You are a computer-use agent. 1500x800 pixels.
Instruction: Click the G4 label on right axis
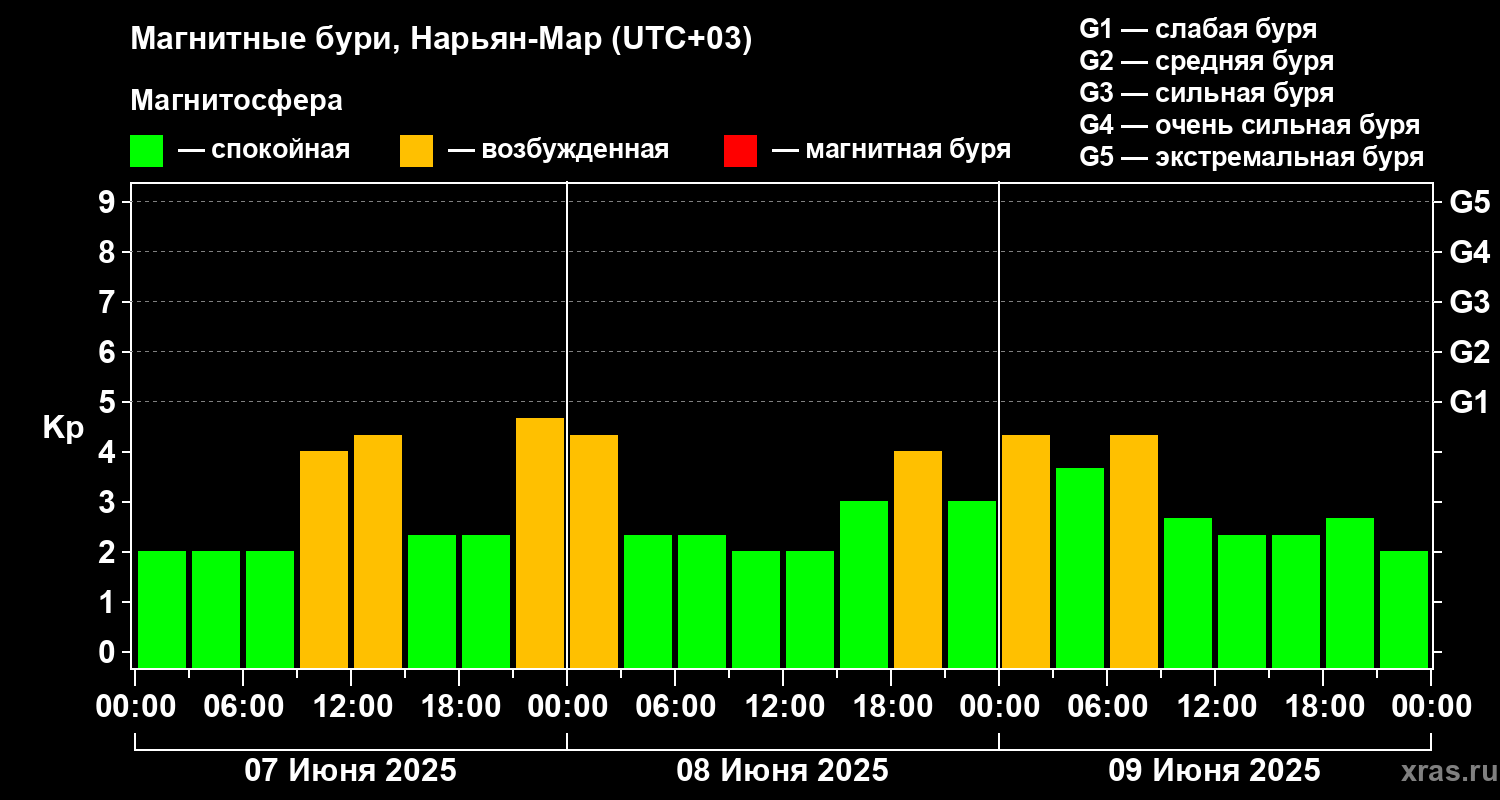(1470, 252)
